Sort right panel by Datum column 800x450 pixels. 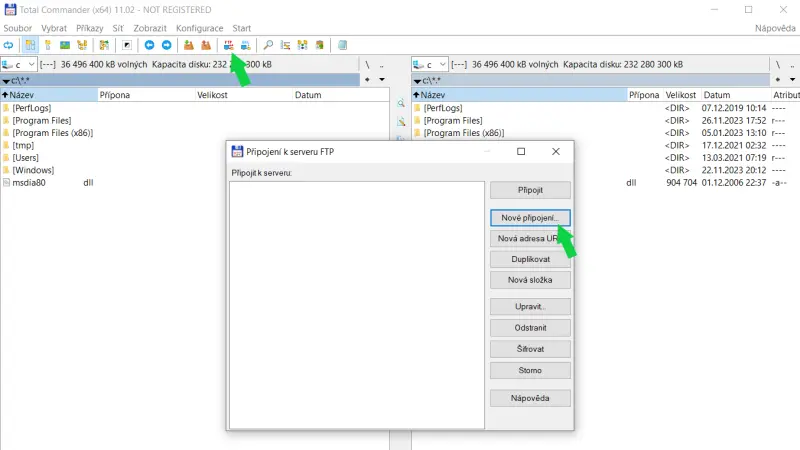(x=736, y=95)
